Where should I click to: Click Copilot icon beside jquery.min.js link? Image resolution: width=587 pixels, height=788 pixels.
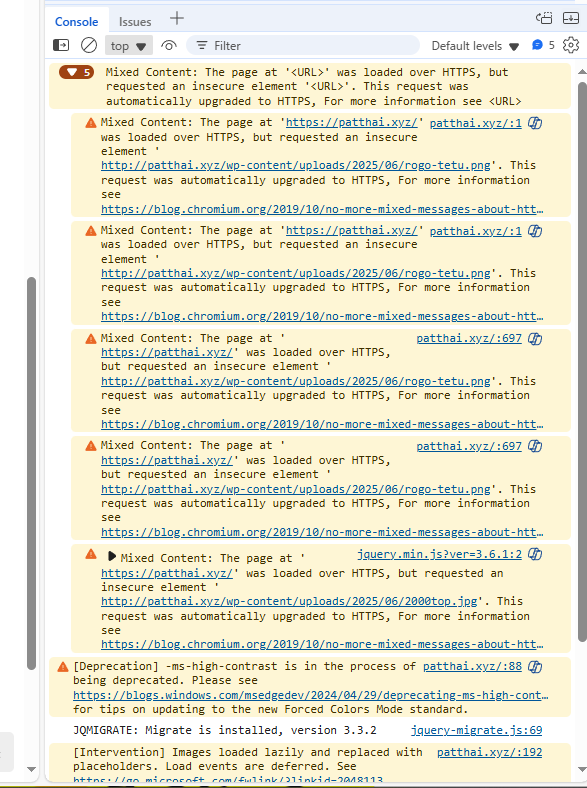tap(535, 554)
